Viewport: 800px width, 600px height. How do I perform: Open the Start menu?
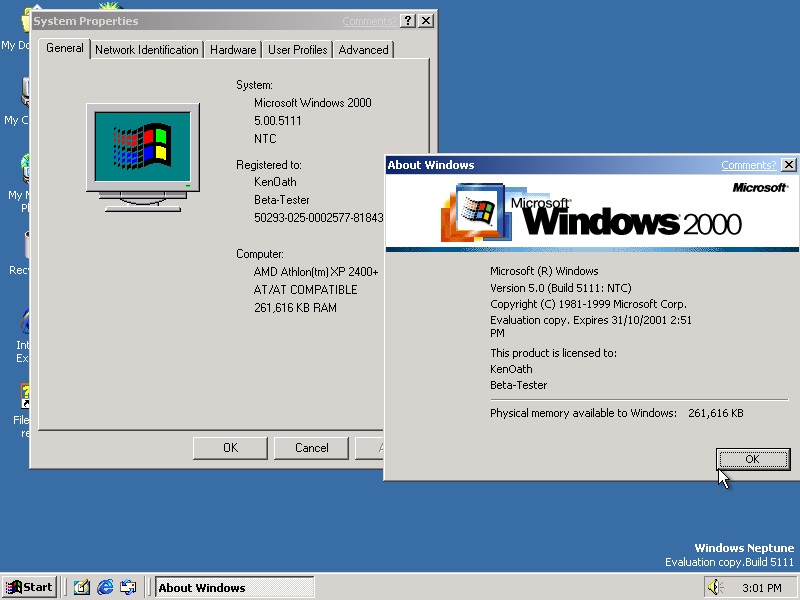point(29,587)
